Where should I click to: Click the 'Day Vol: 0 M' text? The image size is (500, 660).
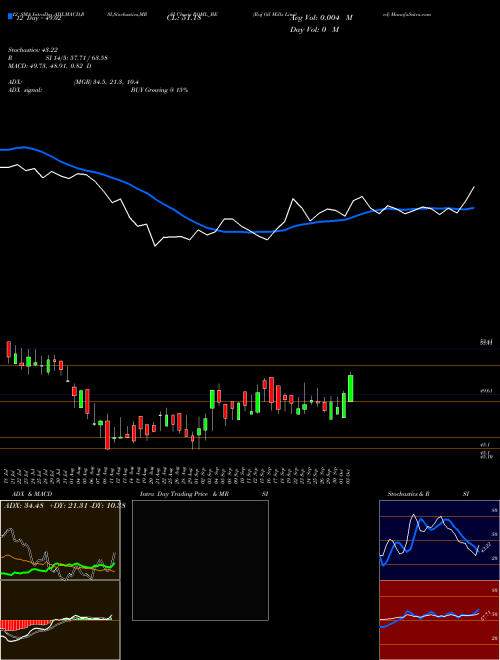[x=314, y=30]
